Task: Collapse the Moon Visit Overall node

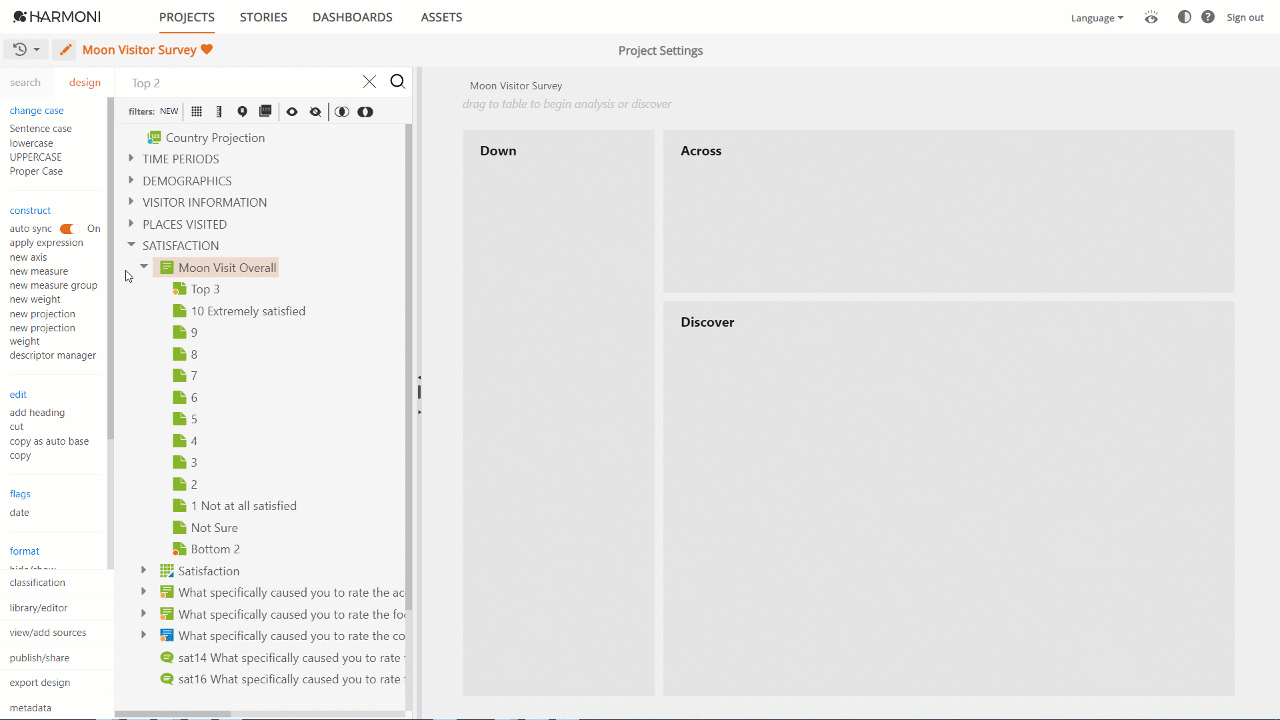Action: pyautogui.click(x=144, y=267)
